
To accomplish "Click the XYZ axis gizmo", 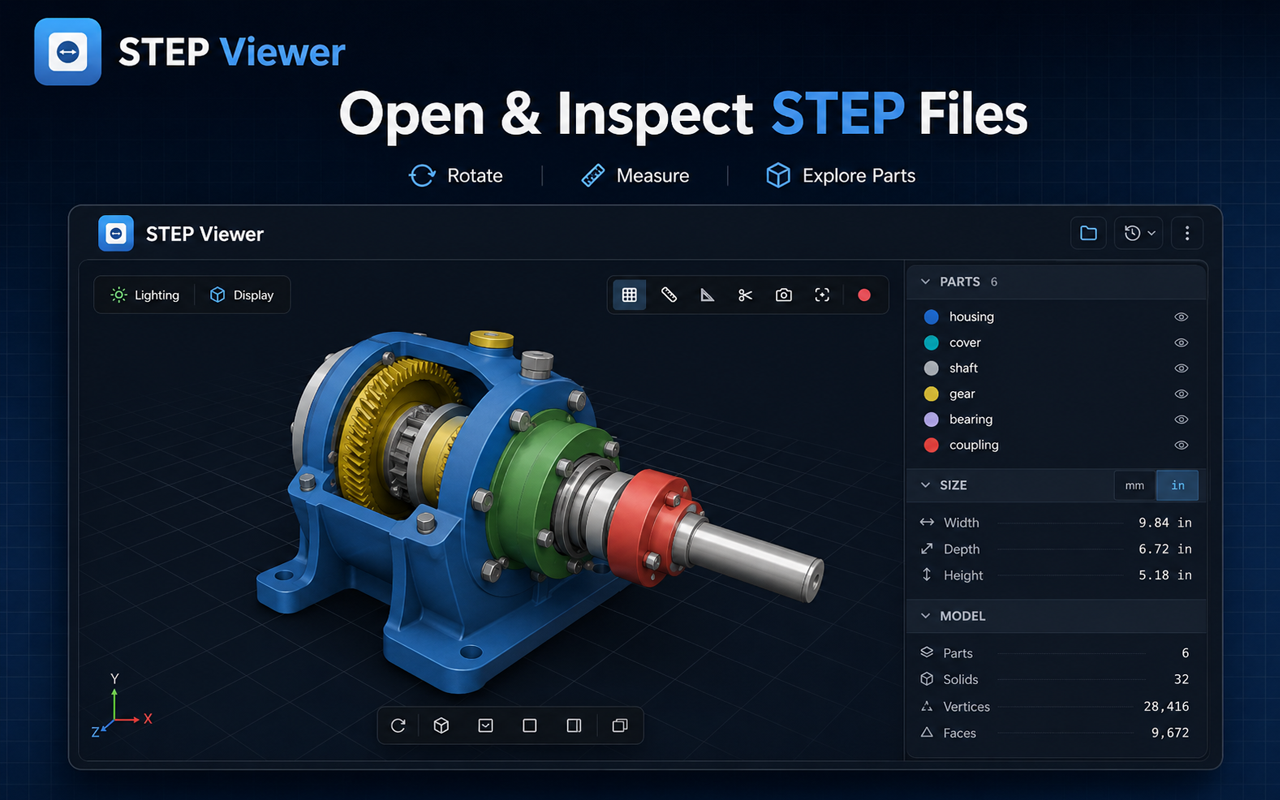I will click(x=120, y=708).
